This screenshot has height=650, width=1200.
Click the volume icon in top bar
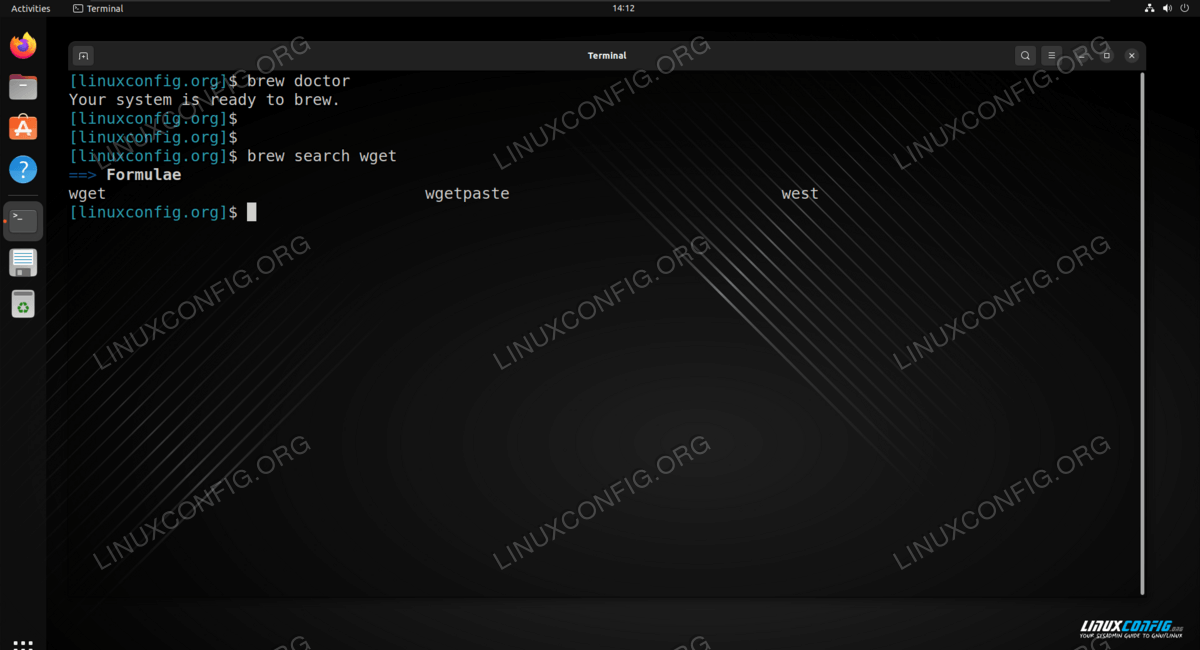coord(1167,8)
